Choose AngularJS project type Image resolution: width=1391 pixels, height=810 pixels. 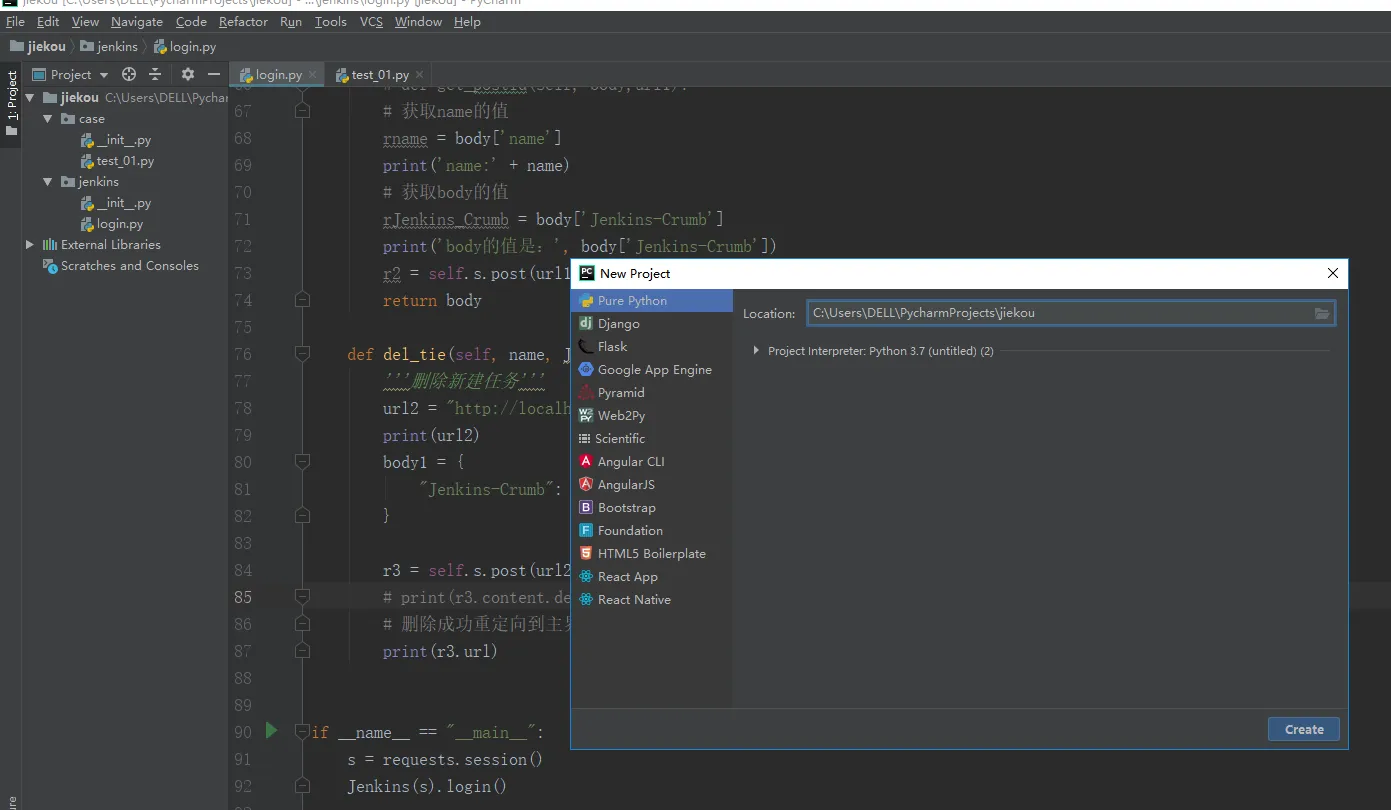click(x=651, y=485)
